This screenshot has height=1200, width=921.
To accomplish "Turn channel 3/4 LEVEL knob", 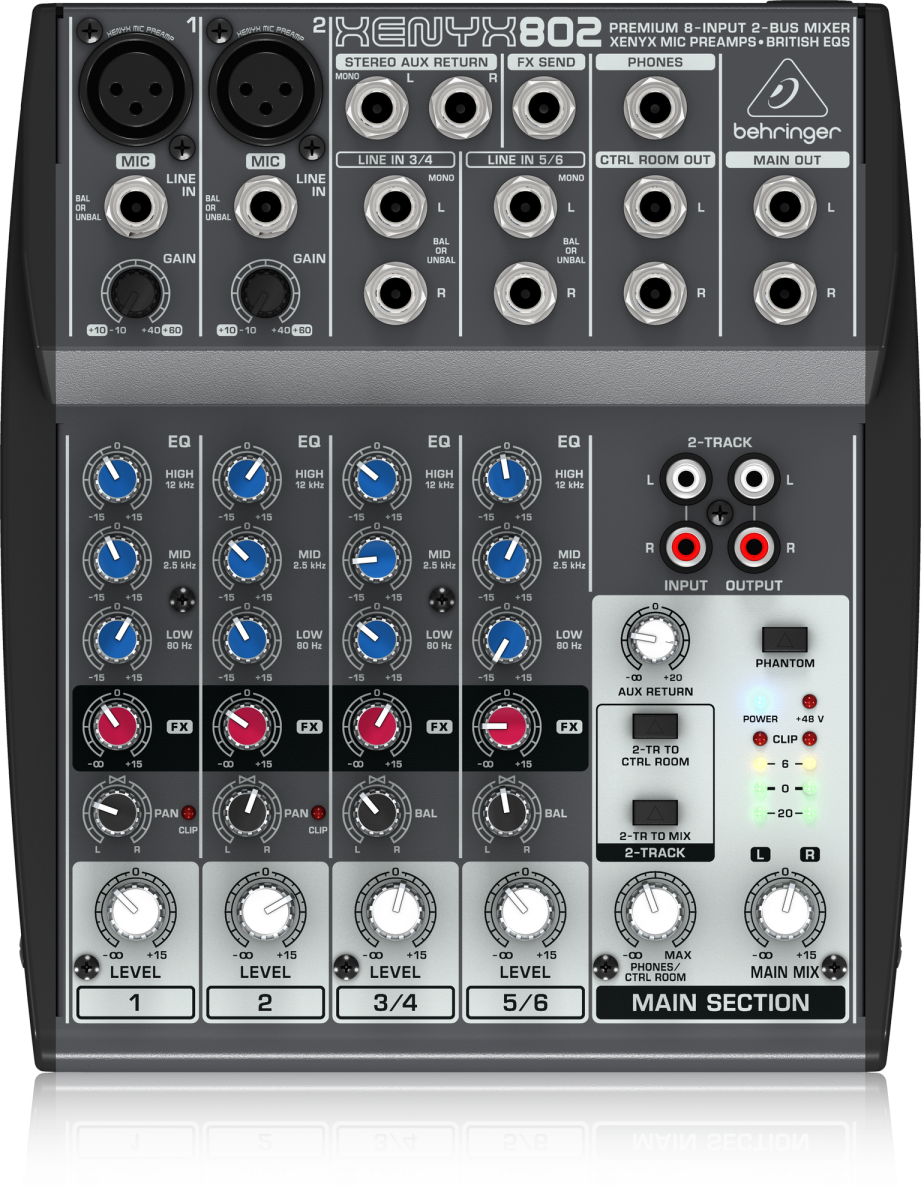I will click(x=395, y=911).
